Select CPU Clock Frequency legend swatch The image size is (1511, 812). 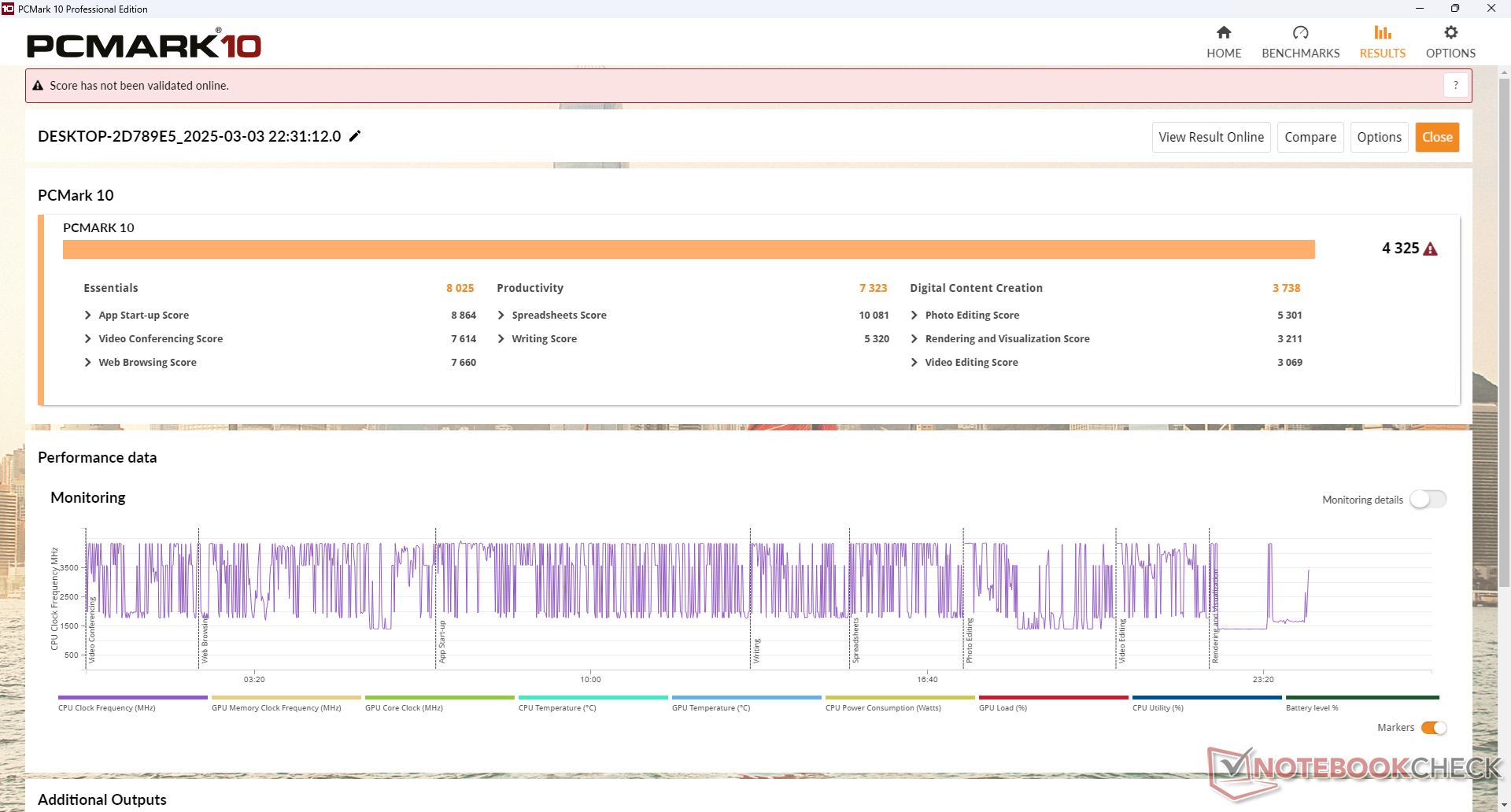click(132, 697)
